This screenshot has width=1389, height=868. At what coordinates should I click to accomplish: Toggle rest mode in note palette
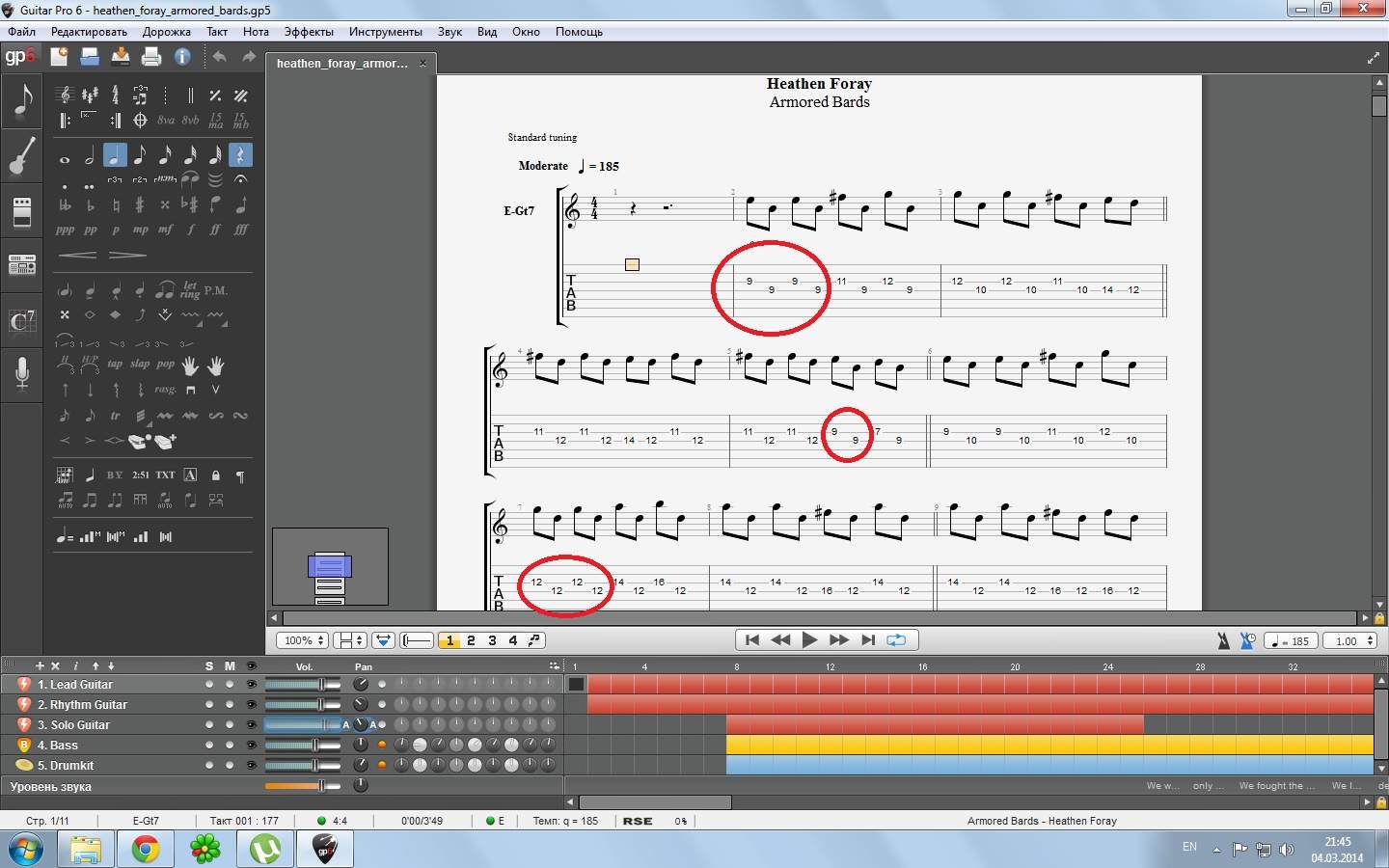(240, 155)
